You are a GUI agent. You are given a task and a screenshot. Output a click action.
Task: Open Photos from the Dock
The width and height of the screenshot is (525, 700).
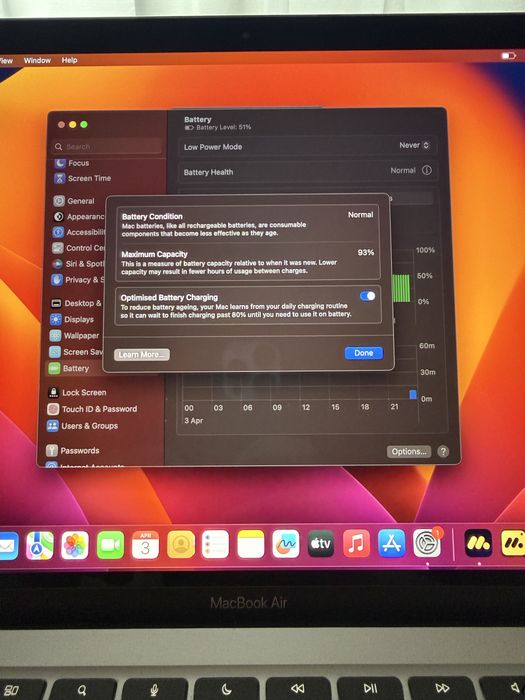pyautogui.click(x=75, y=545)
